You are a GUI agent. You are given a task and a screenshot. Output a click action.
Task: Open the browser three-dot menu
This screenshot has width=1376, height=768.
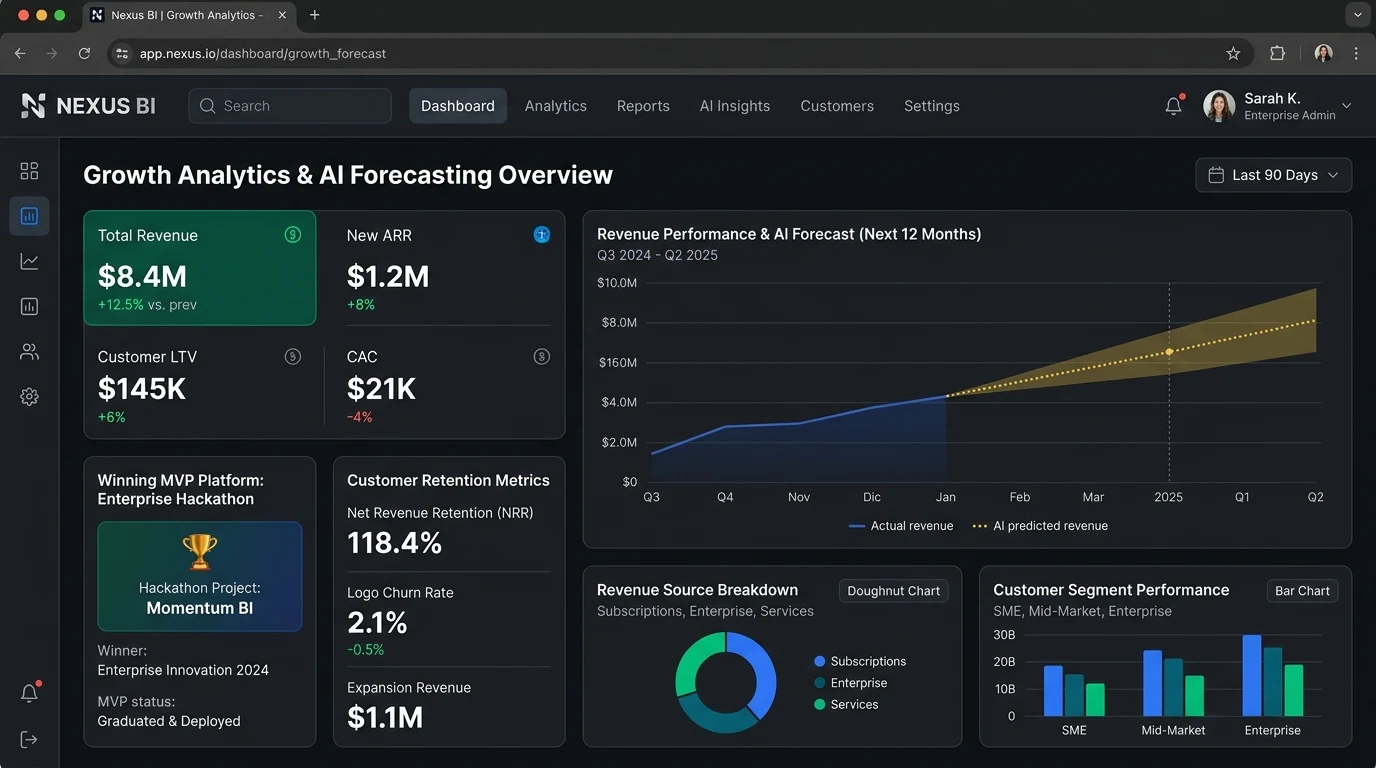[x=1356, y=53]
